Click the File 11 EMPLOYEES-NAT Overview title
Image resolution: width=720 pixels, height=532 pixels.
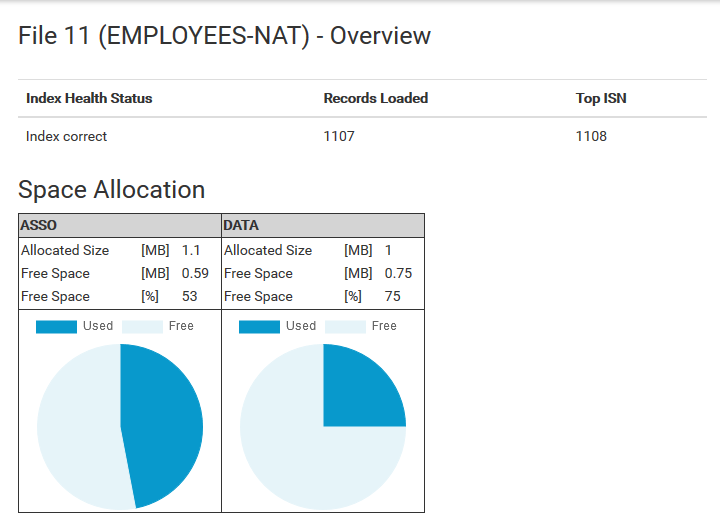point(224,36)
